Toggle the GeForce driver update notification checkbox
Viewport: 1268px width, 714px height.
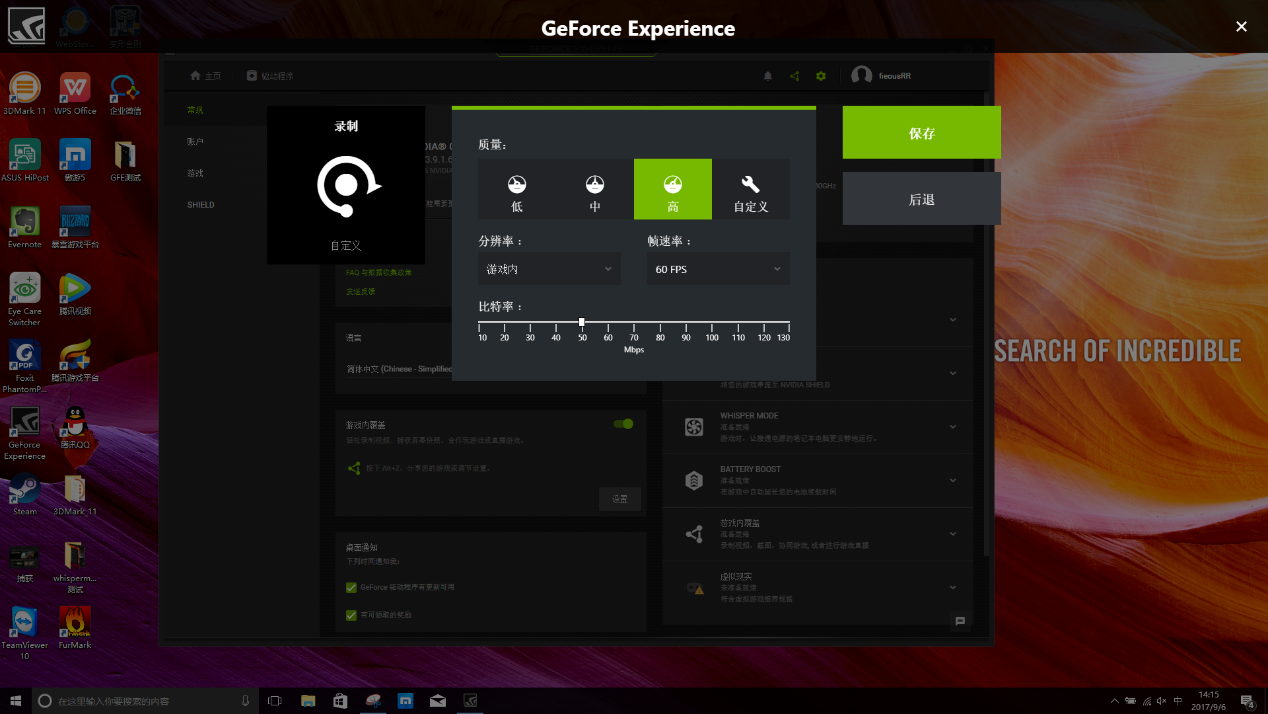click(351, 587)
